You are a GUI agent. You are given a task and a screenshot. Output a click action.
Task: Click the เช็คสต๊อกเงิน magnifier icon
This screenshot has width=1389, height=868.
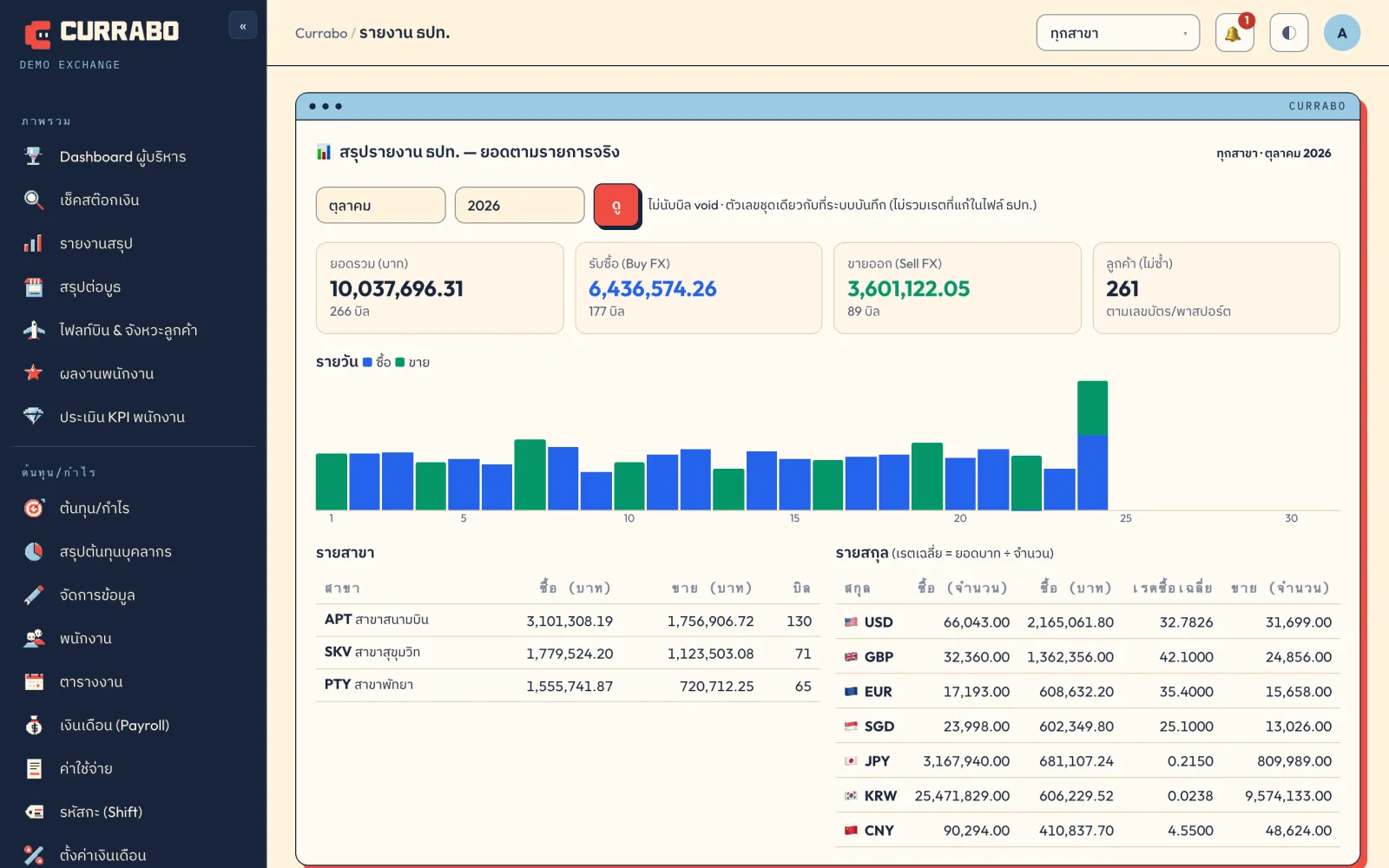[33, 200]
